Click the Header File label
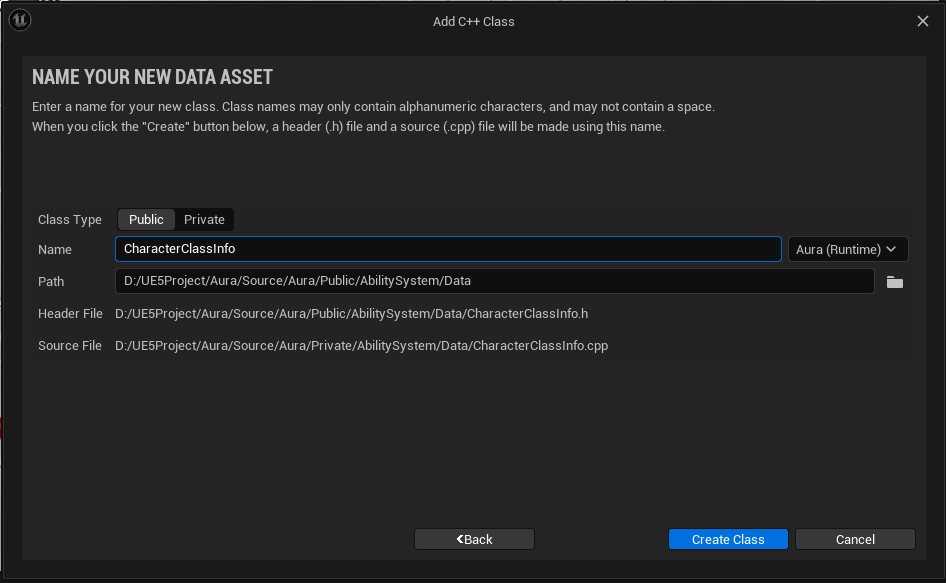This screenshot has height=583, width=946. tap(70, 314)
